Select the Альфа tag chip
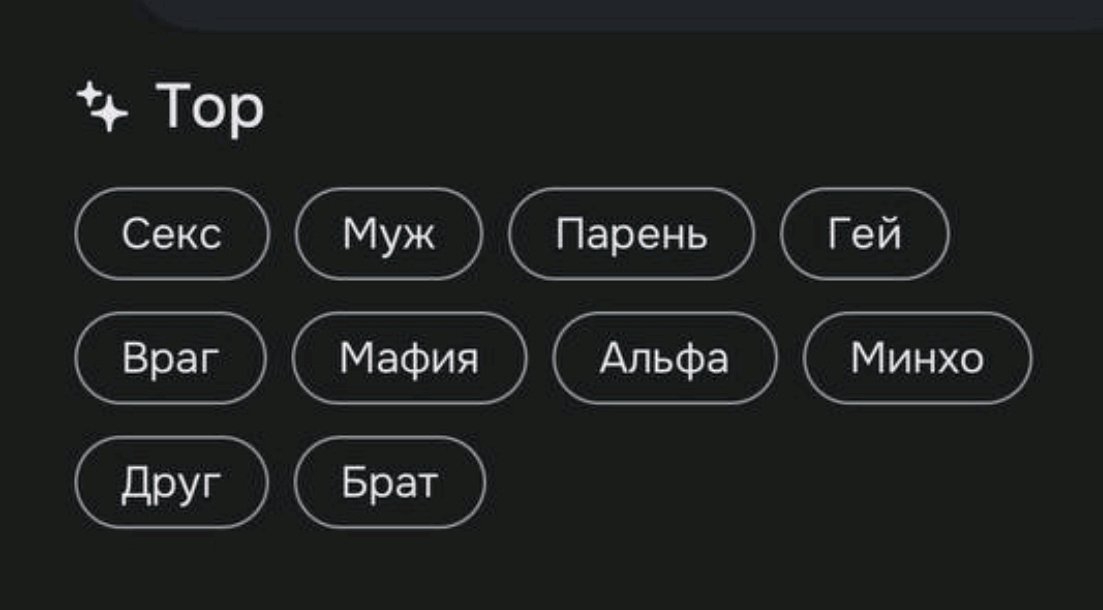The width and height of the screenshot is (1103, 610). pyautogui.click(x=665, y=357)
